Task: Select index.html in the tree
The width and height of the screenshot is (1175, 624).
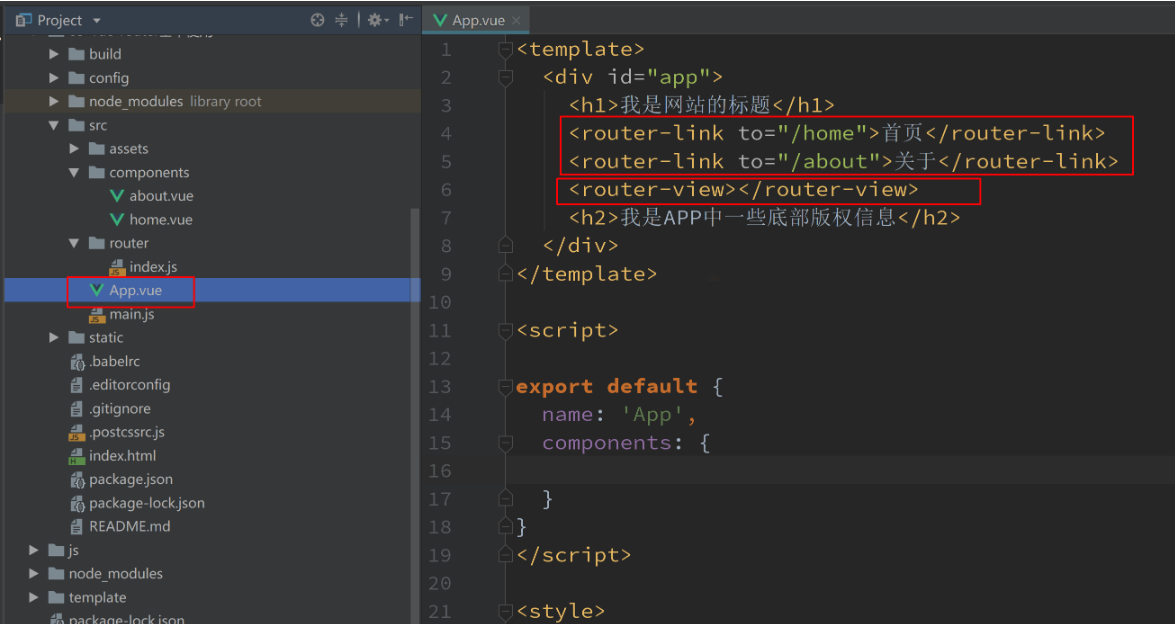Action: click(x=122, y=455)
